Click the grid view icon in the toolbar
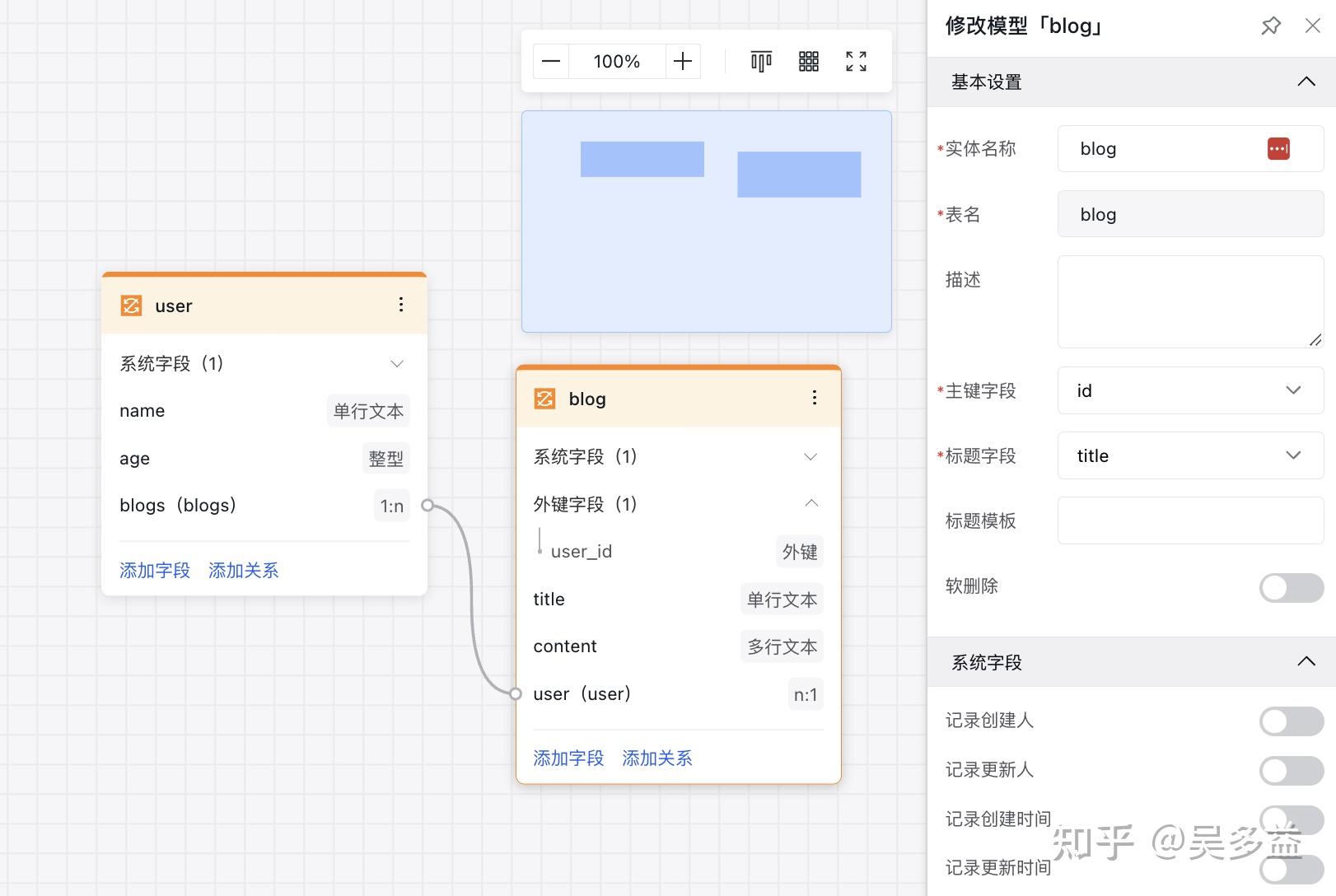1336x896 pixels. [808, 61]
